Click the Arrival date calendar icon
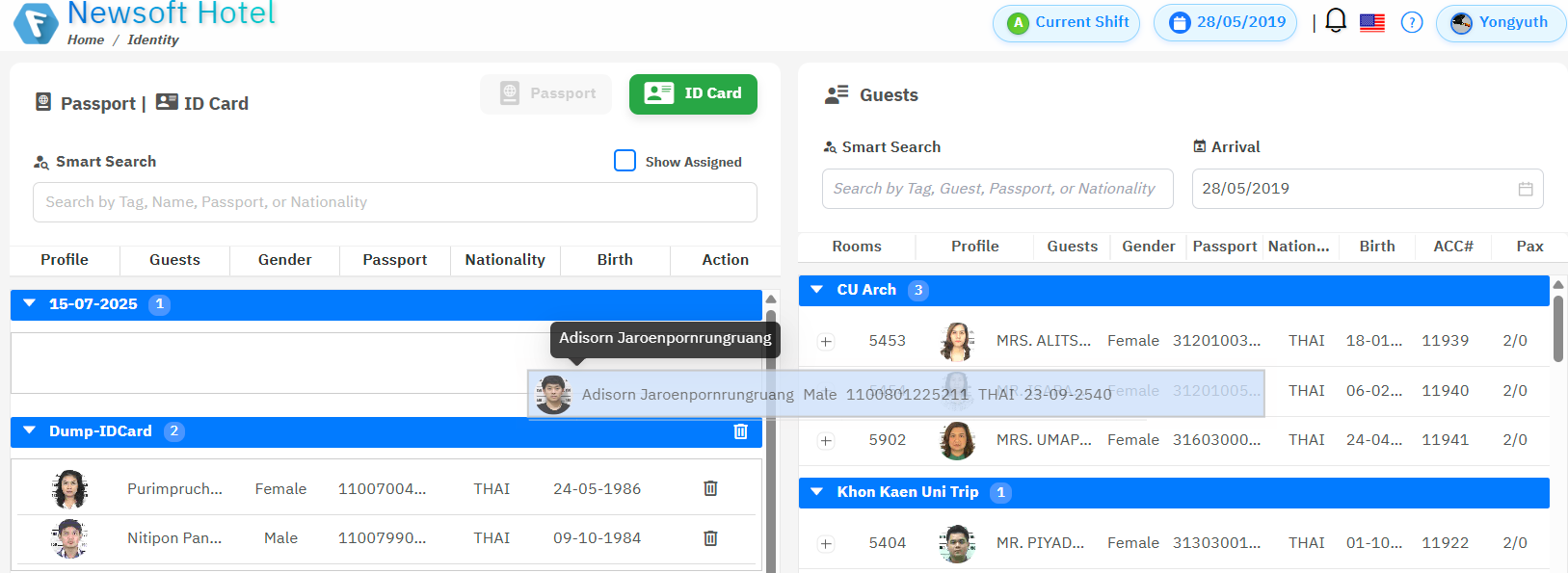 click(x=1526, y=189)
